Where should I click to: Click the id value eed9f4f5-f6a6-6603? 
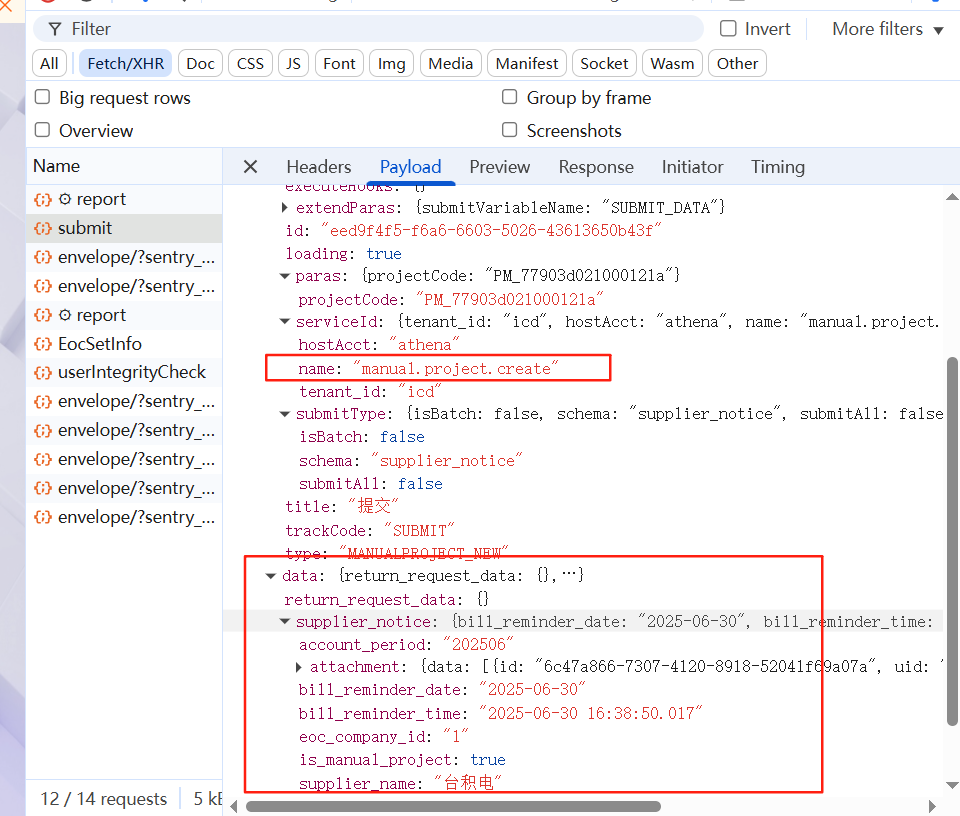click(x=491, y=230)
